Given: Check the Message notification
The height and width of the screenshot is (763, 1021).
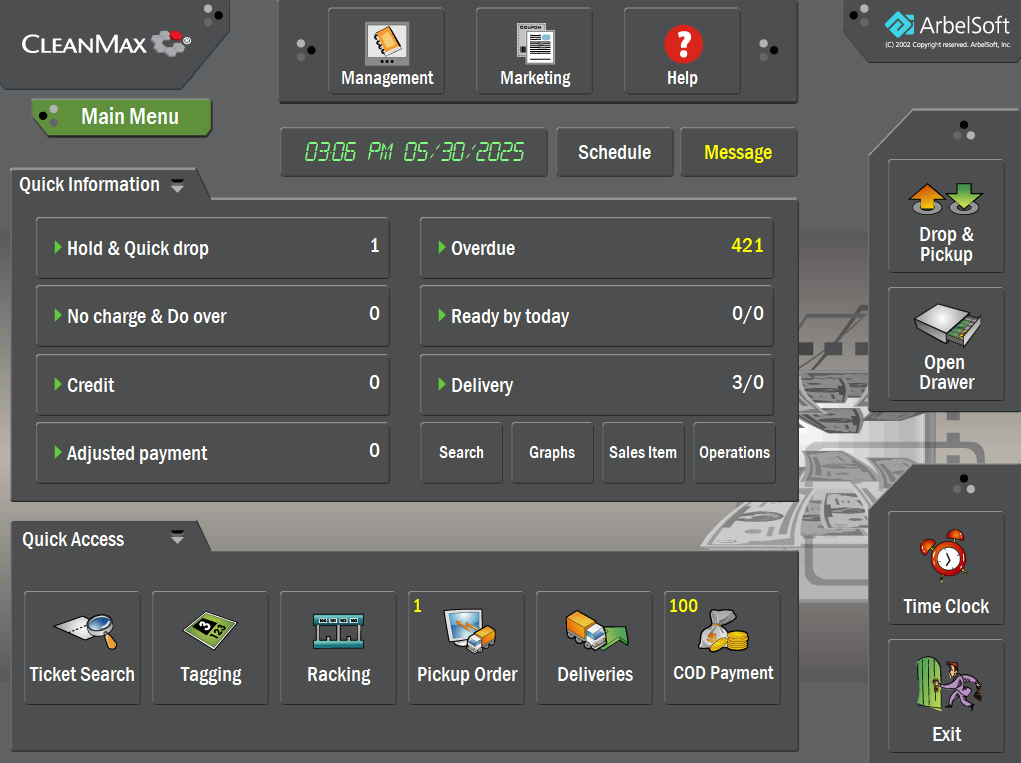Looking at the screenshot, I should (738, 152).
